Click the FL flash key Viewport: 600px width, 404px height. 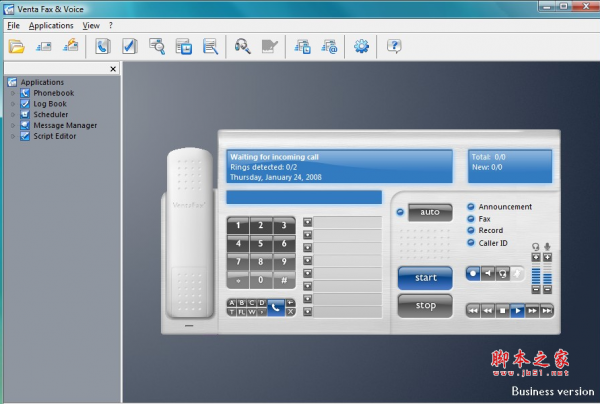click(x=242, y=312)
